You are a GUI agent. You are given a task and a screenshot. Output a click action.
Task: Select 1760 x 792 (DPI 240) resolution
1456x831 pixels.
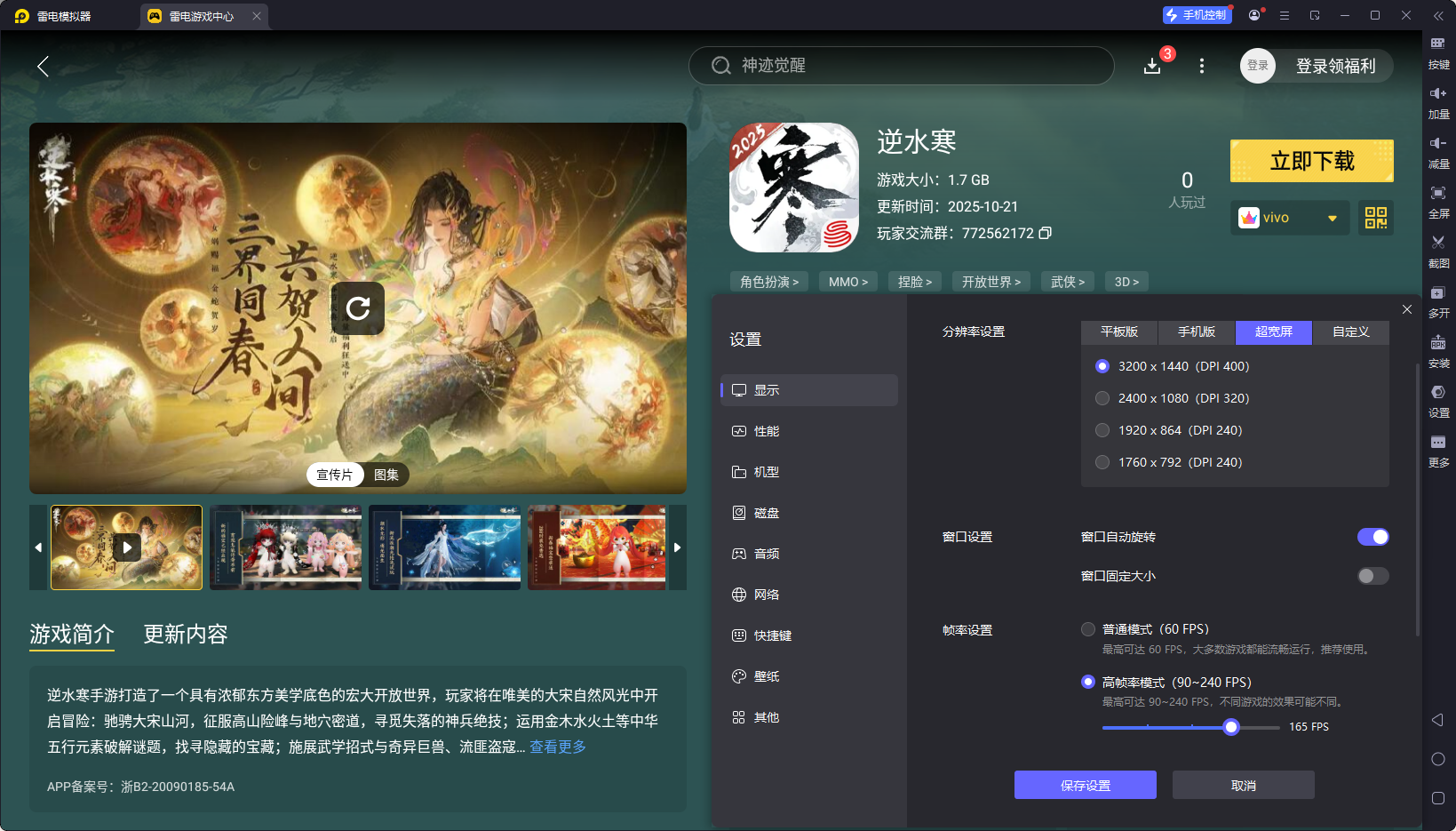(x=1102, y=462)
